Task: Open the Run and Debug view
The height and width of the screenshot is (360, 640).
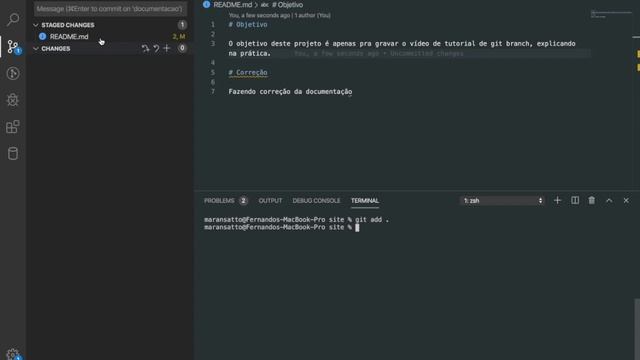Action: 13,100
